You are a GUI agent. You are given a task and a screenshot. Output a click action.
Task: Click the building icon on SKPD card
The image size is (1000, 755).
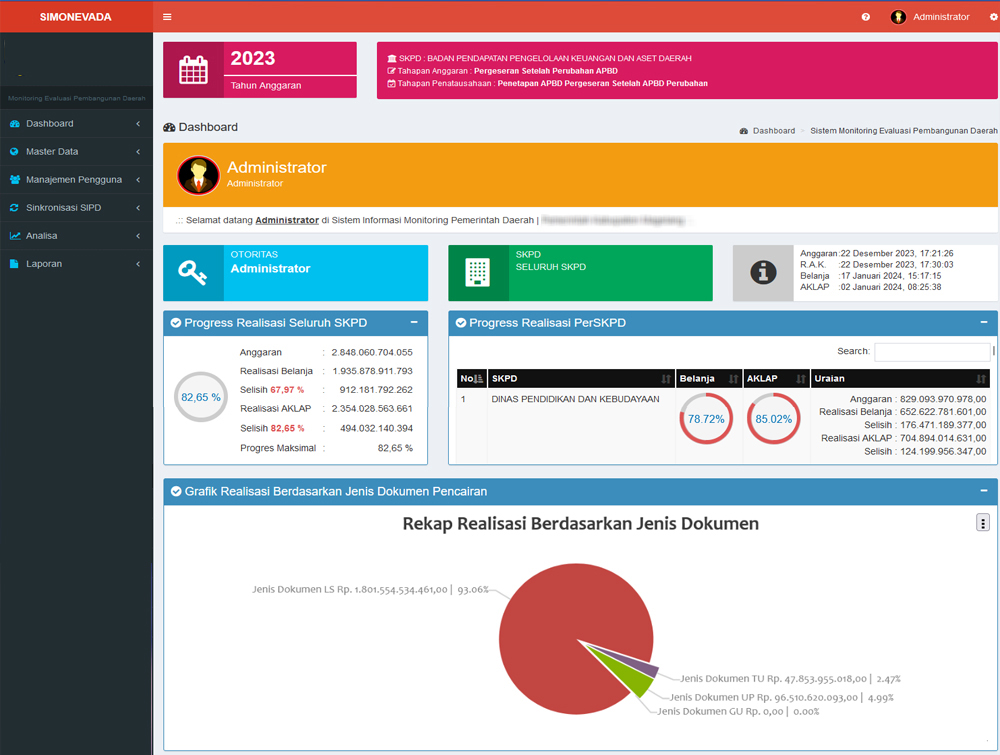478,273
